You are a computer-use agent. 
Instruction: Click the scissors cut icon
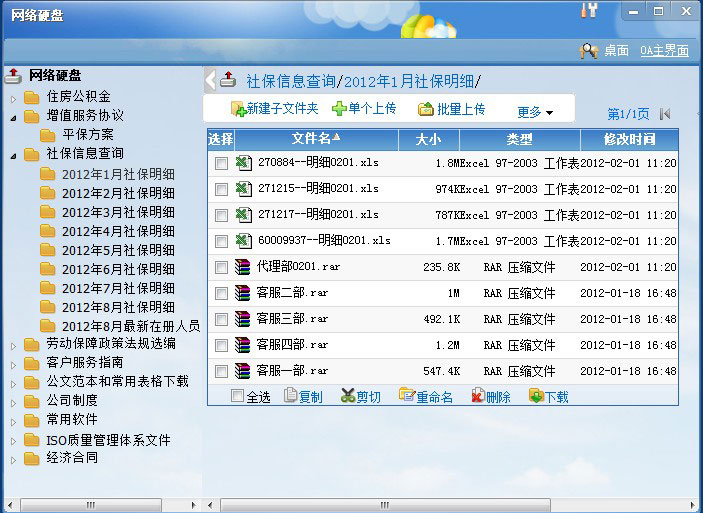(347, 396)
